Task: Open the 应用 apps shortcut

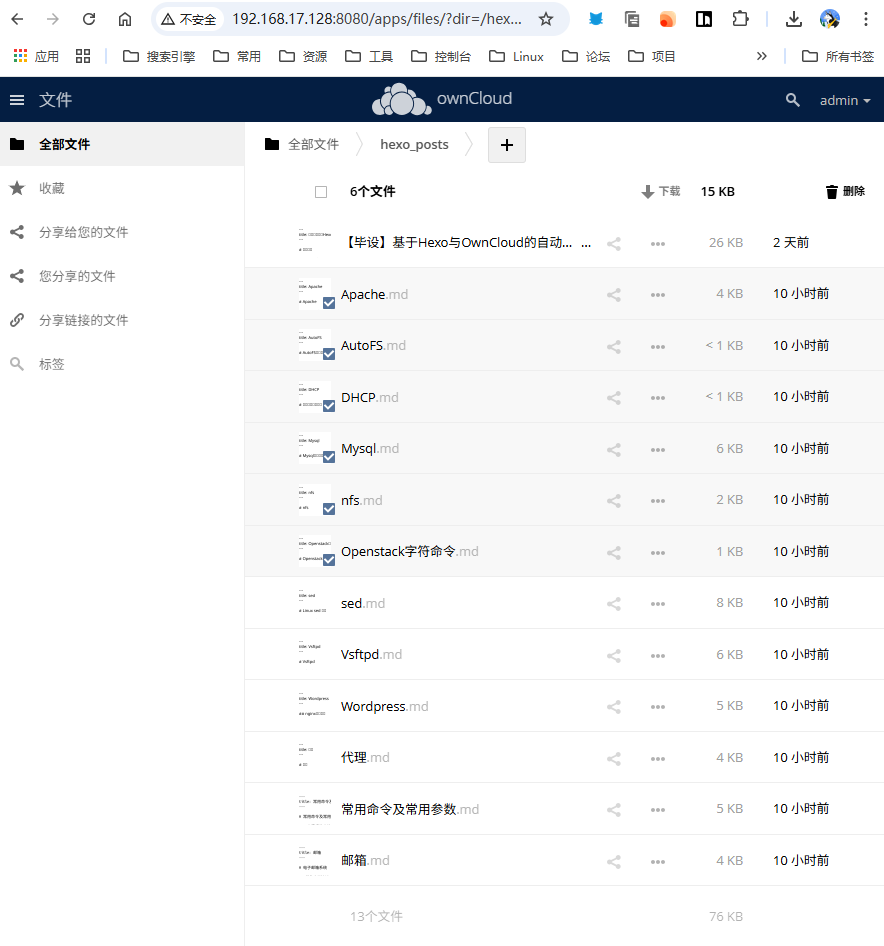Action: (x=36, y=57)
